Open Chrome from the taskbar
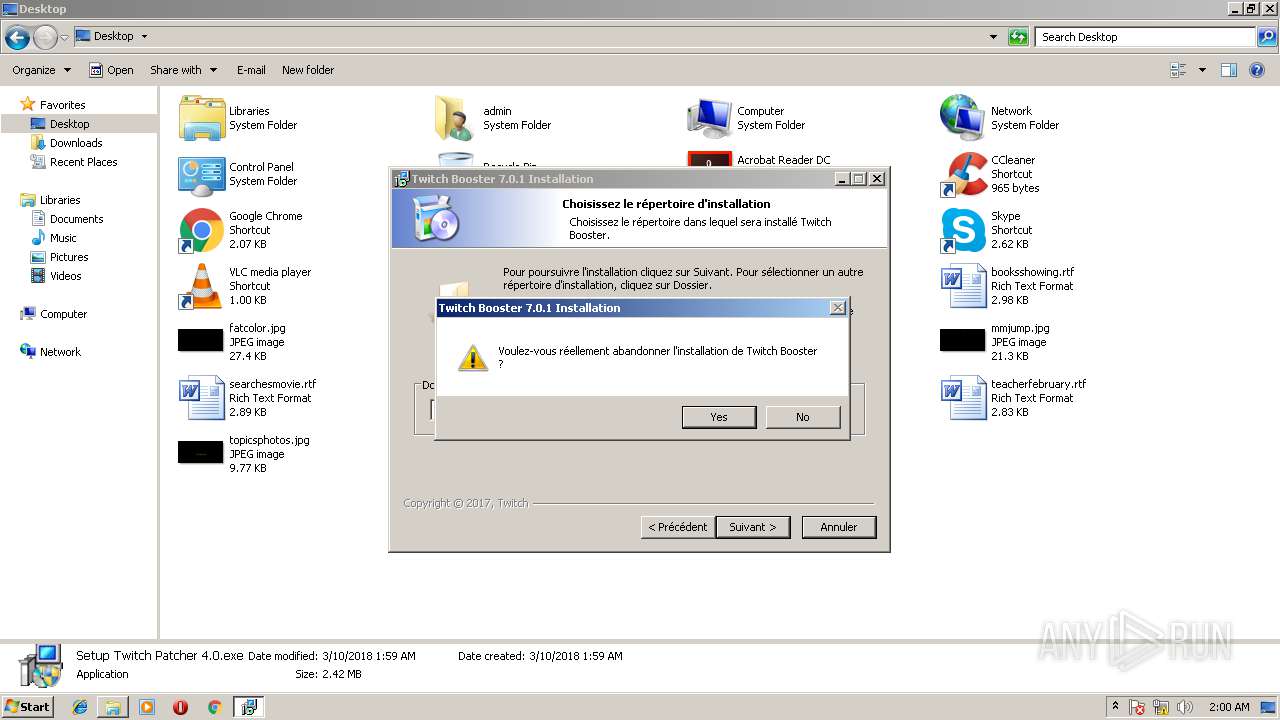This screenshot has height=720, width=1280. (x=214, y=707)
